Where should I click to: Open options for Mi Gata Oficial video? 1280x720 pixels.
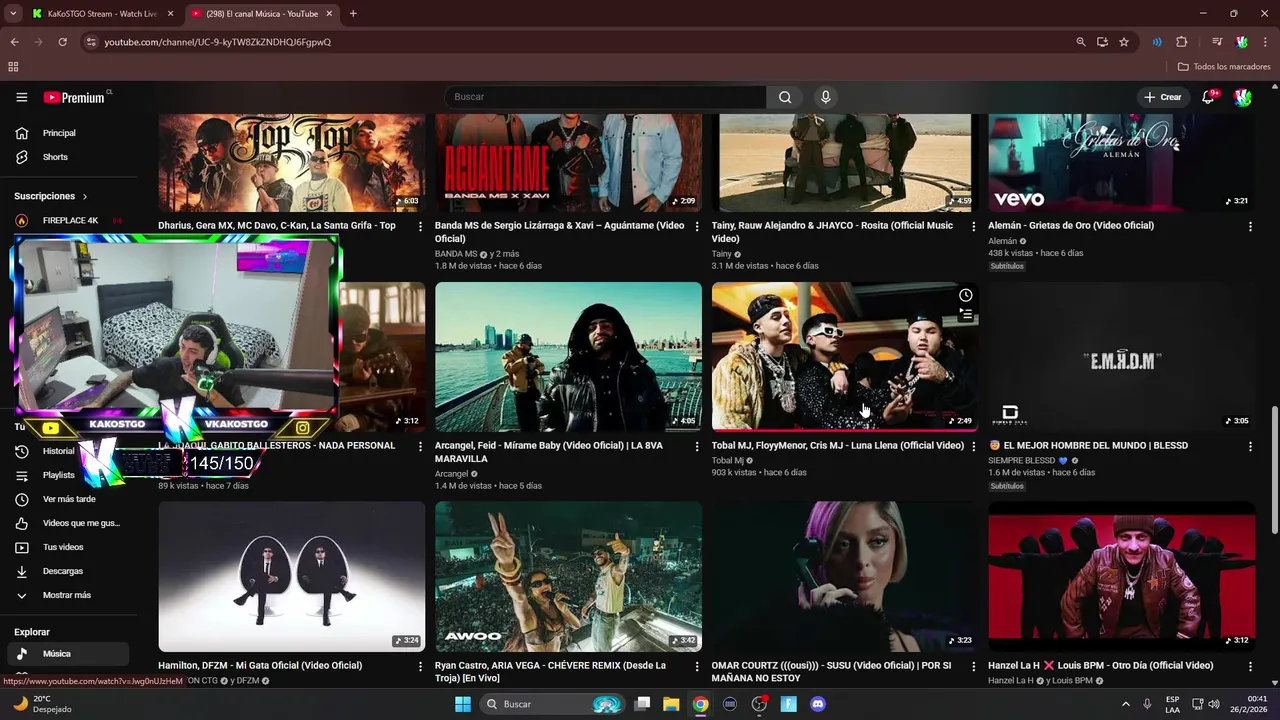tap(420, 667)
